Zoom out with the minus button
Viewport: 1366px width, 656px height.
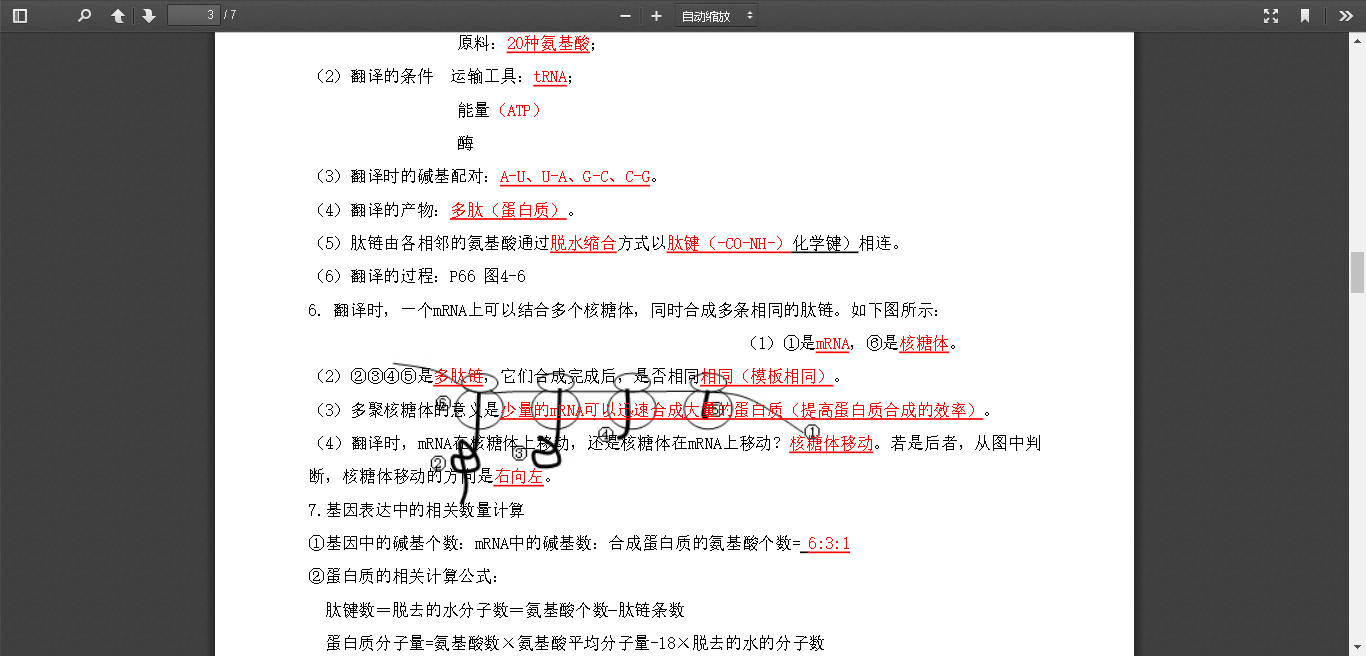[626, 16]
